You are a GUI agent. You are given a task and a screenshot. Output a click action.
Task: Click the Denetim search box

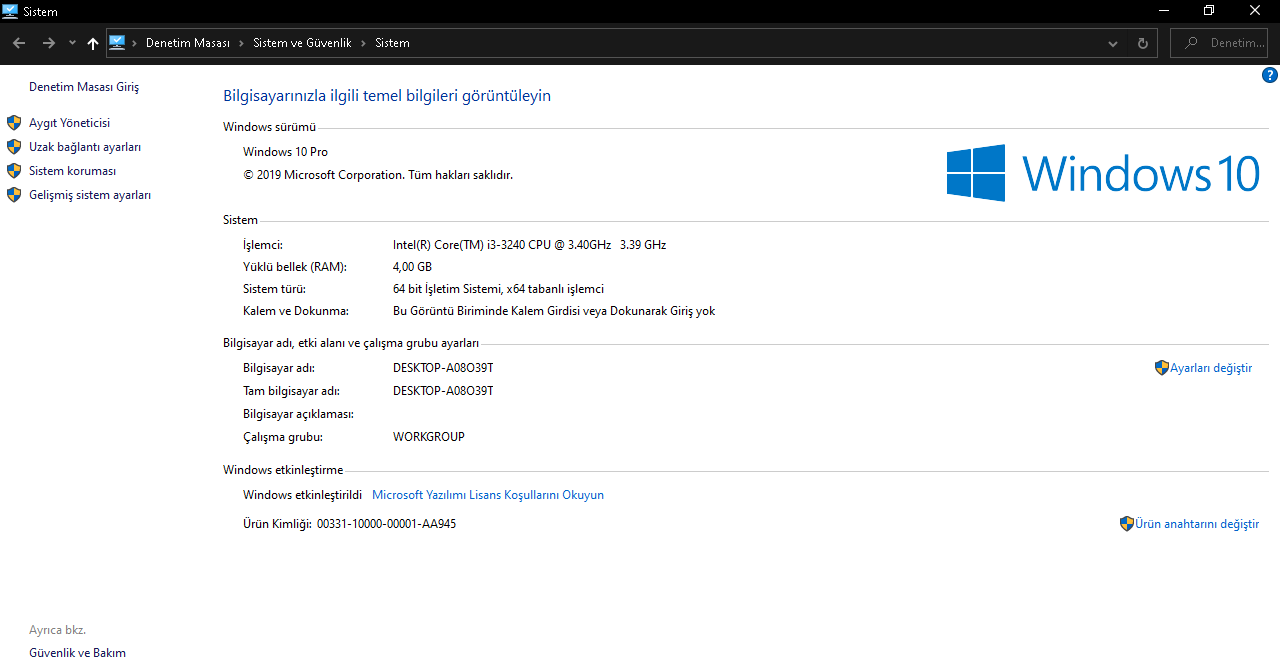(x=1220, y=43)
